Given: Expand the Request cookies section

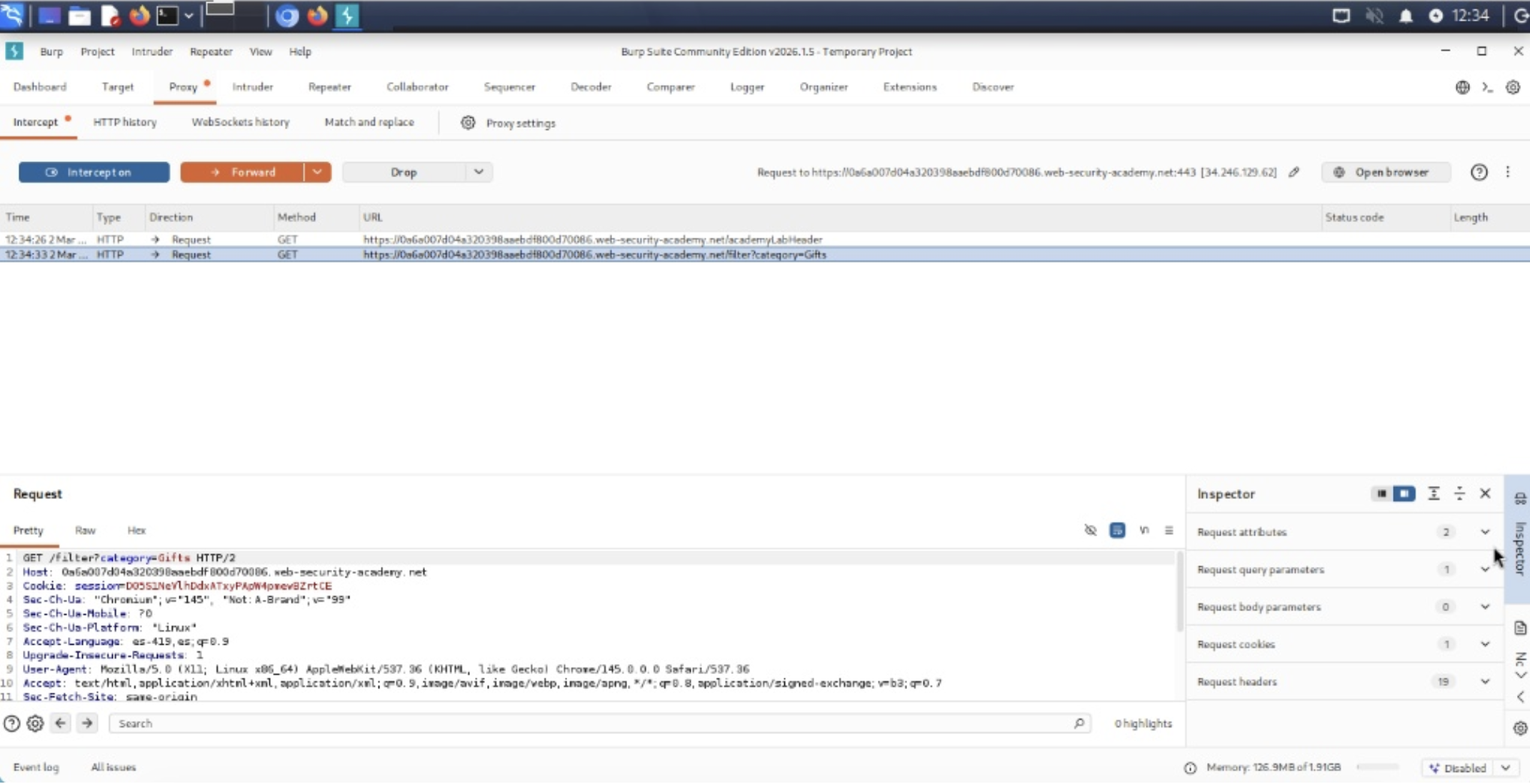Looking at the screenshot, I should tap(1485, 644).
